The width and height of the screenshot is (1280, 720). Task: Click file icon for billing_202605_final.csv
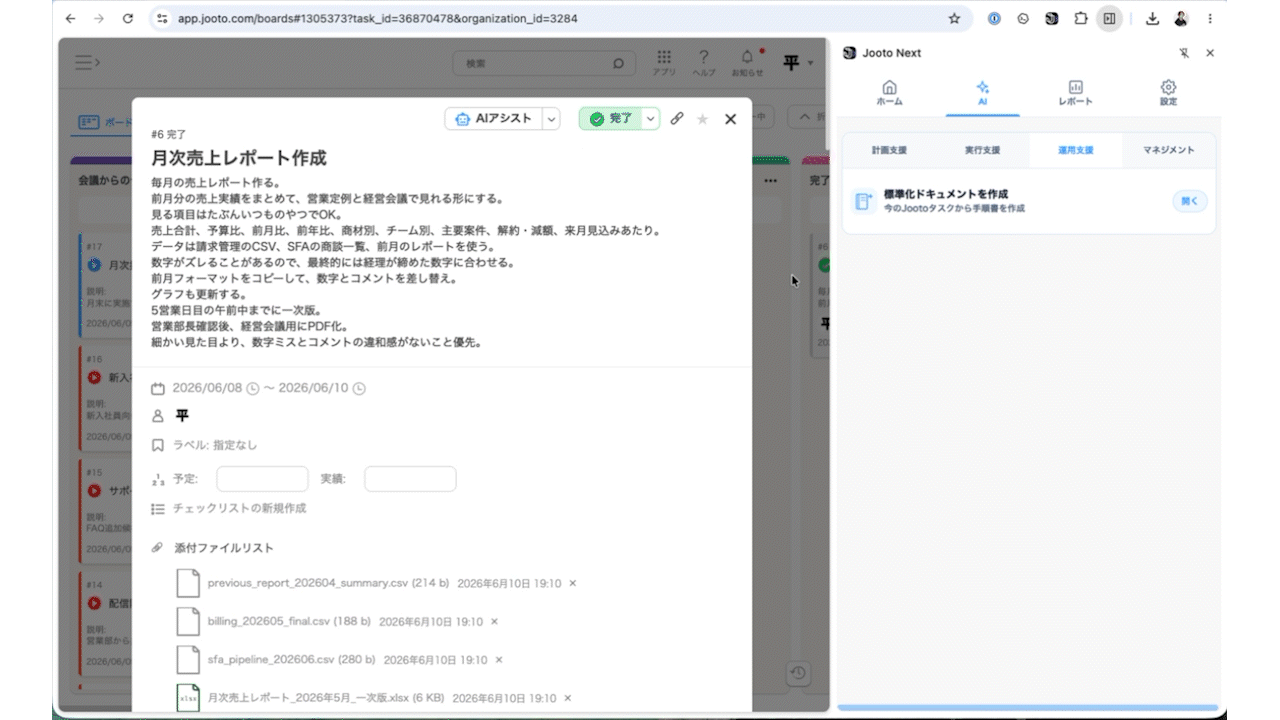(x=188, y=621)
